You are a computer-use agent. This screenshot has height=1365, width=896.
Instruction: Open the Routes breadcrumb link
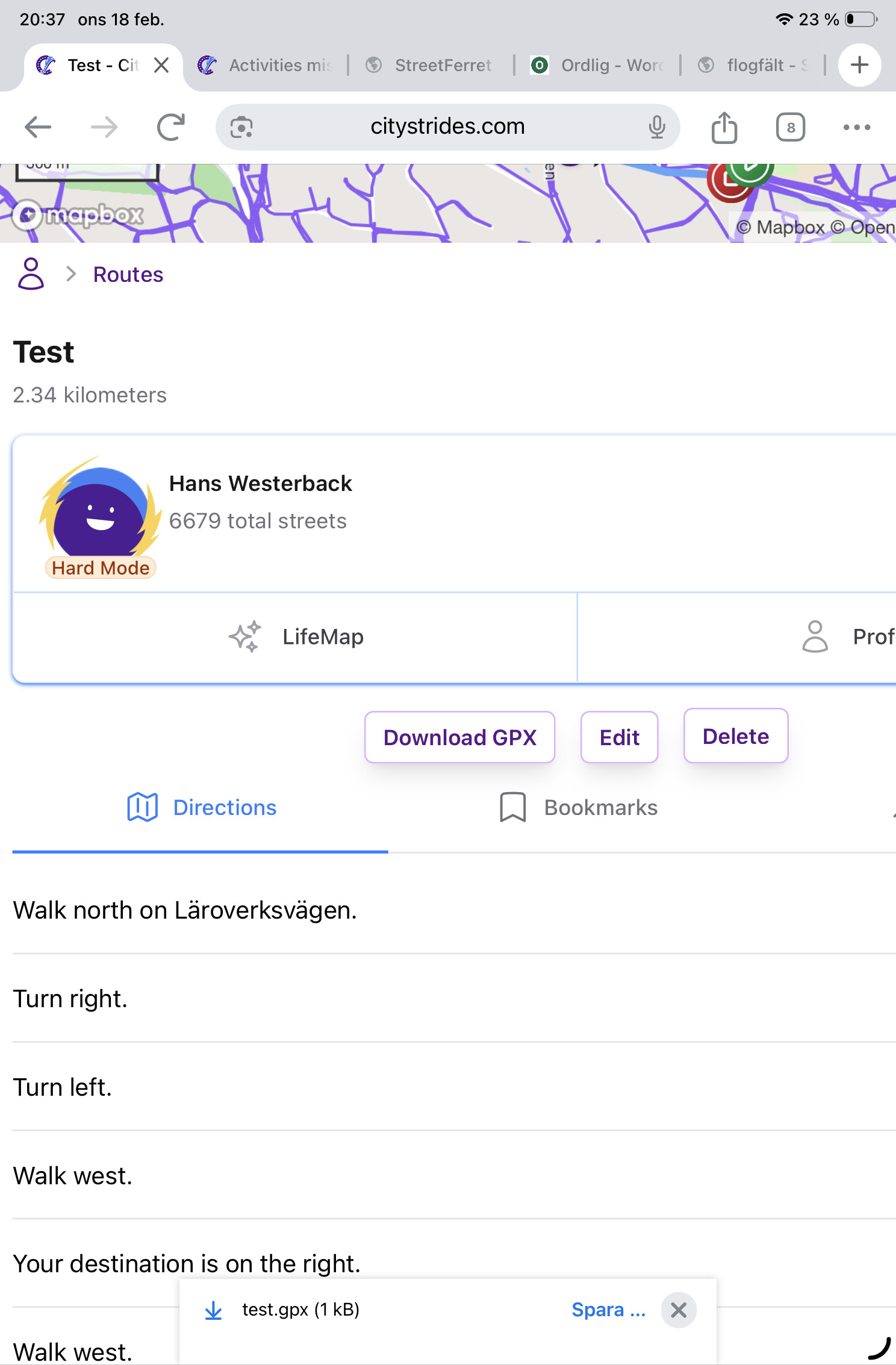pyautogui.click(x=128, y=275)
